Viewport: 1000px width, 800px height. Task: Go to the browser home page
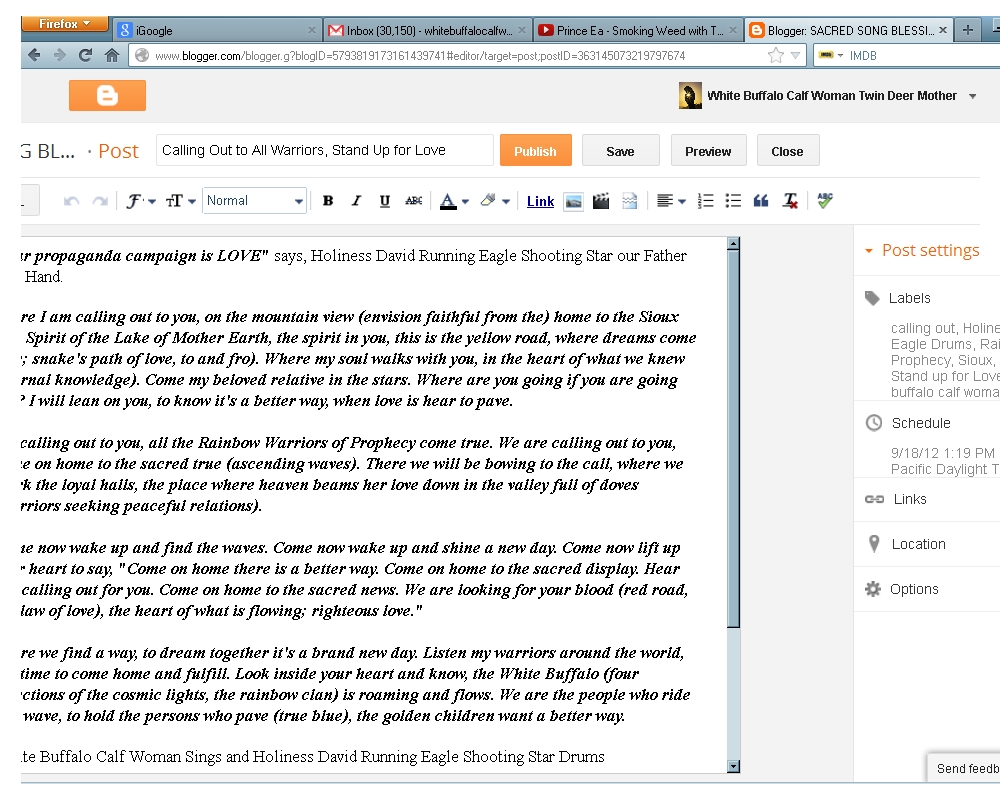[x=112, y=56]
